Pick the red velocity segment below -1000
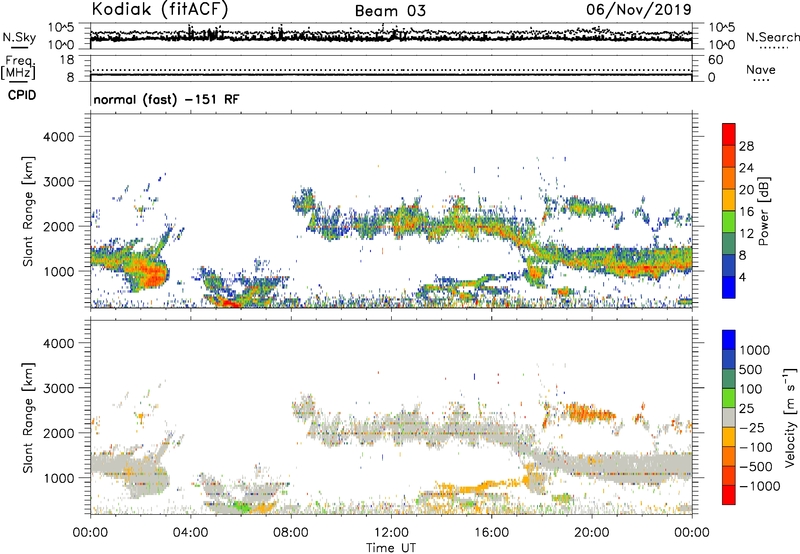The height and width of the screenshot is (554, 800). pos(729,495)
